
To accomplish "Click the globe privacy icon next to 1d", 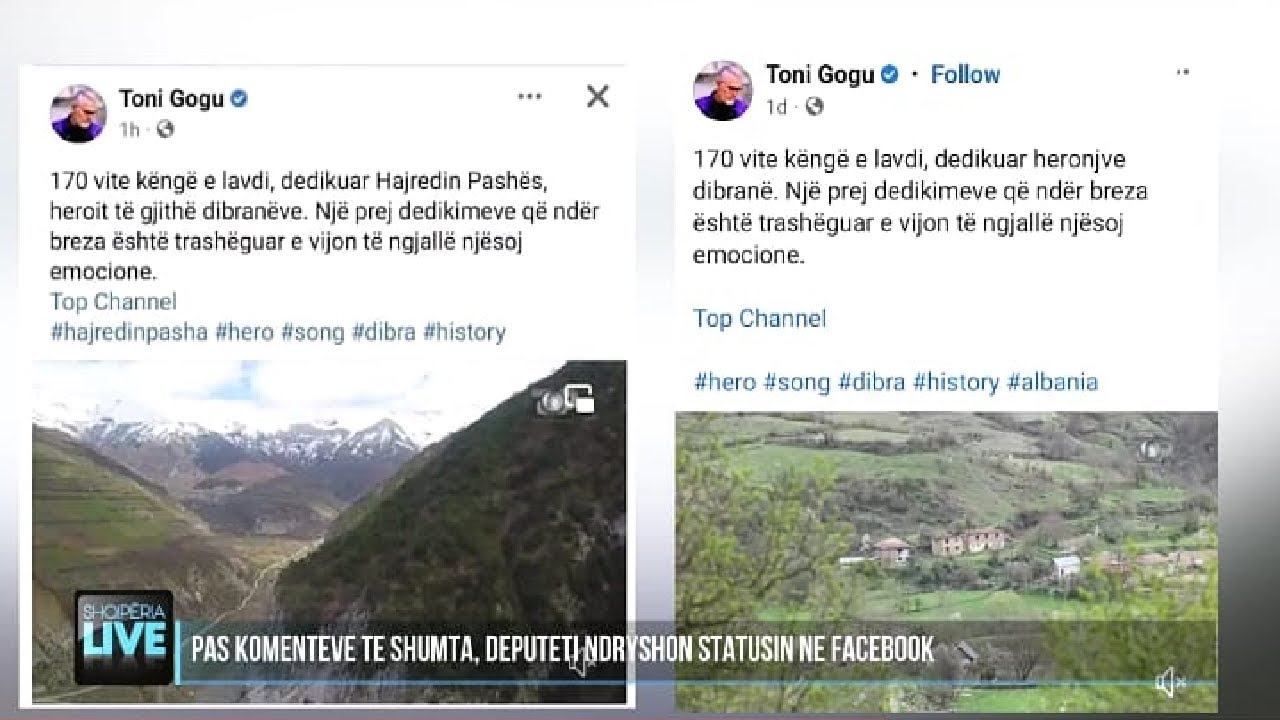I will click(814, 106).
